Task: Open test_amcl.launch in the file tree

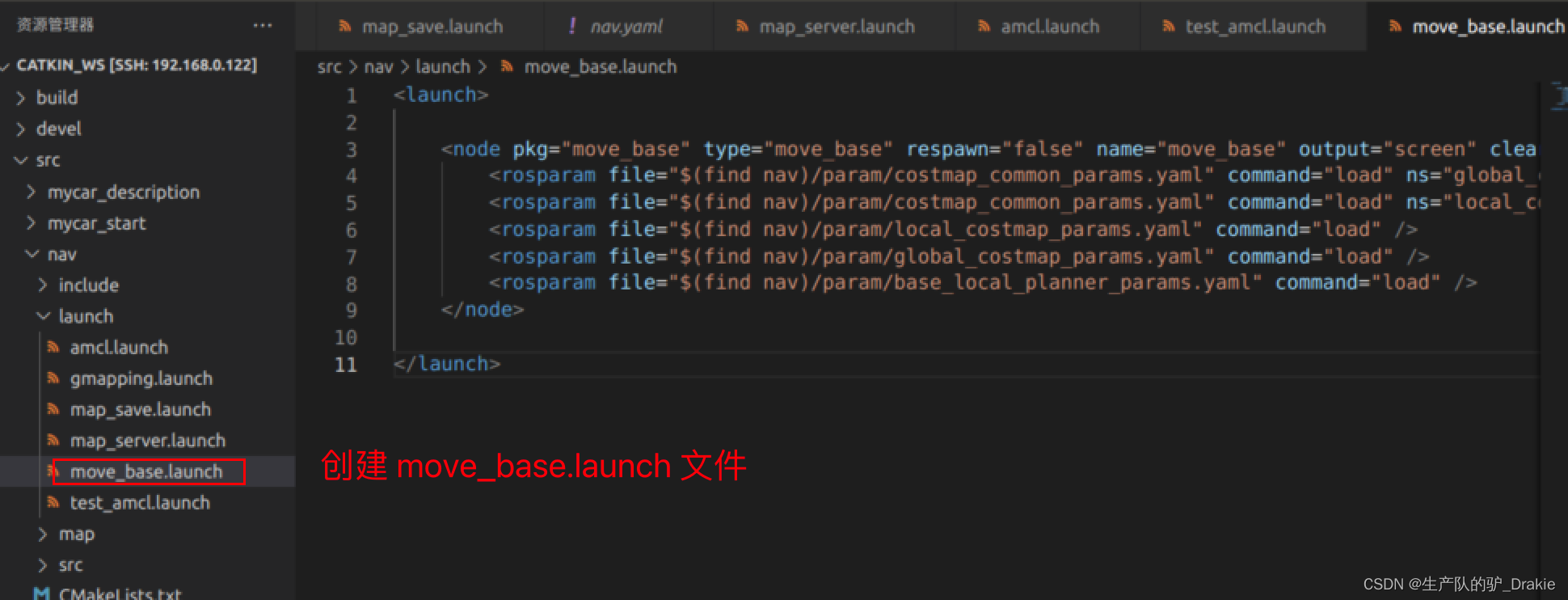Action: tap(140, 503)
